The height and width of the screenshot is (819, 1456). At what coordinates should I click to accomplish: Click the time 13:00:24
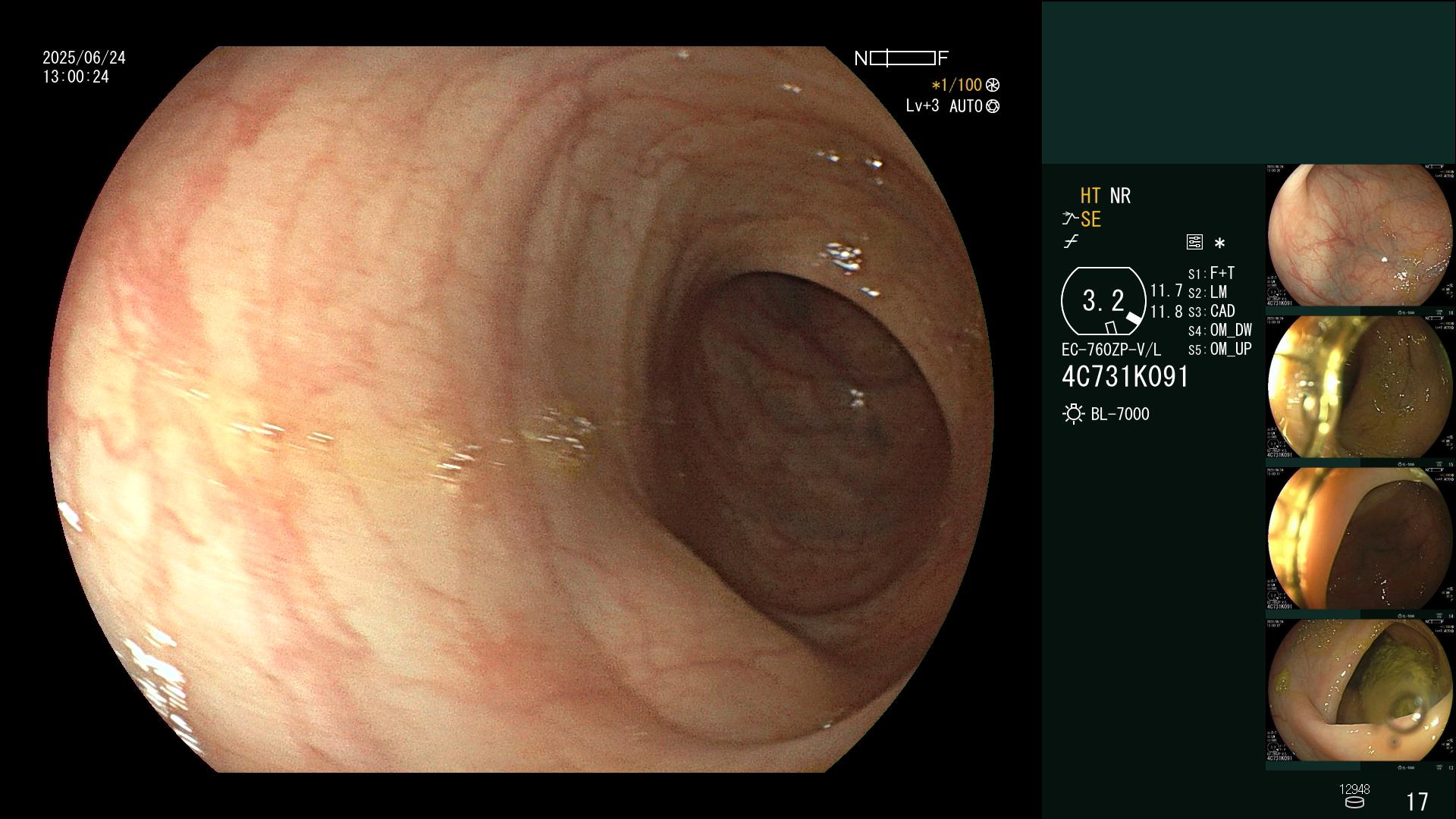click(76, 77)
